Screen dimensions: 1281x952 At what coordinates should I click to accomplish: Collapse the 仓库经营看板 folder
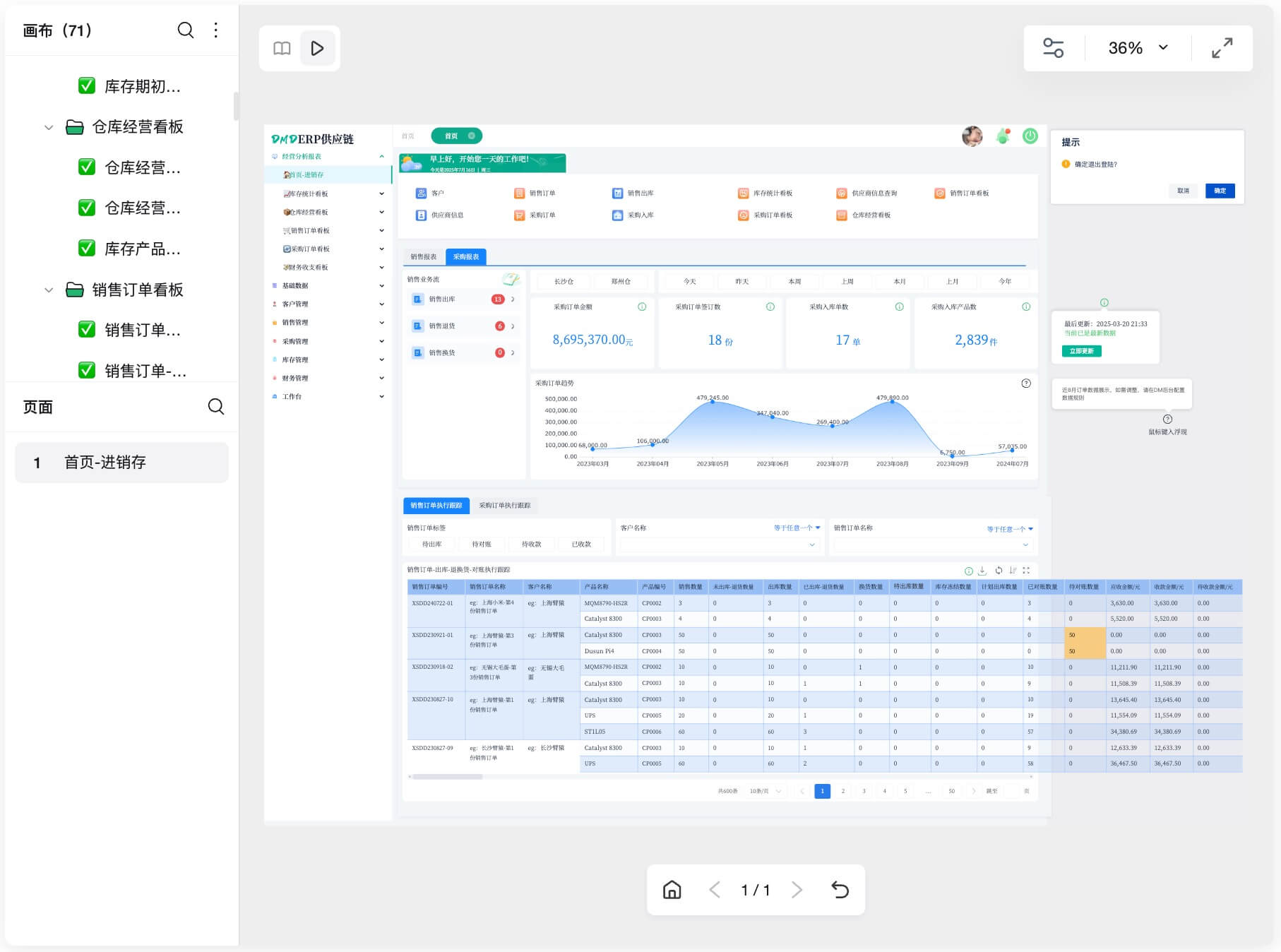(49, 127)
